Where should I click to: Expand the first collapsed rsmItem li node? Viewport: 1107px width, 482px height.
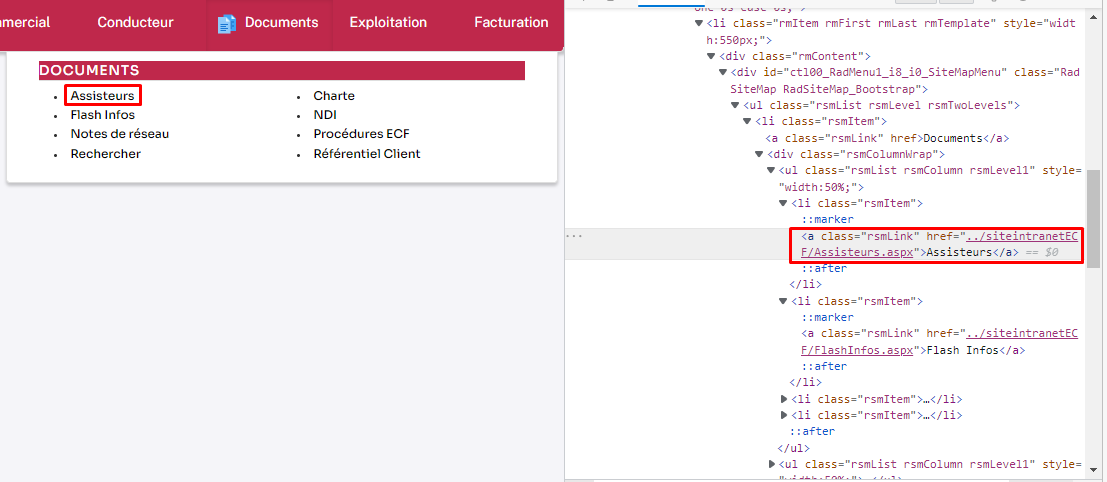(783, 399)
